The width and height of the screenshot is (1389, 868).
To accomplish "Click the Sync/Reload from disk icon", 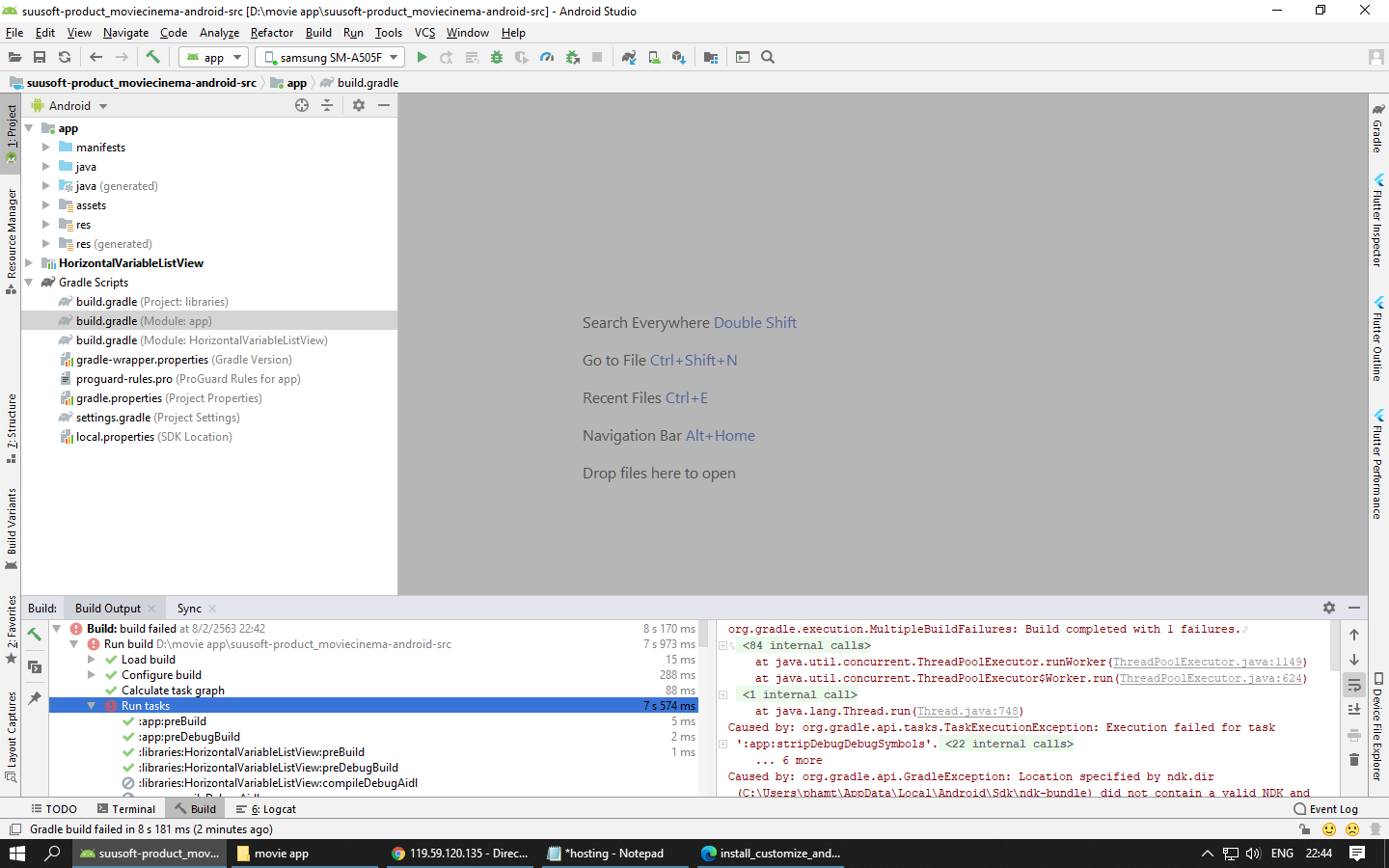I will point(65,58).
